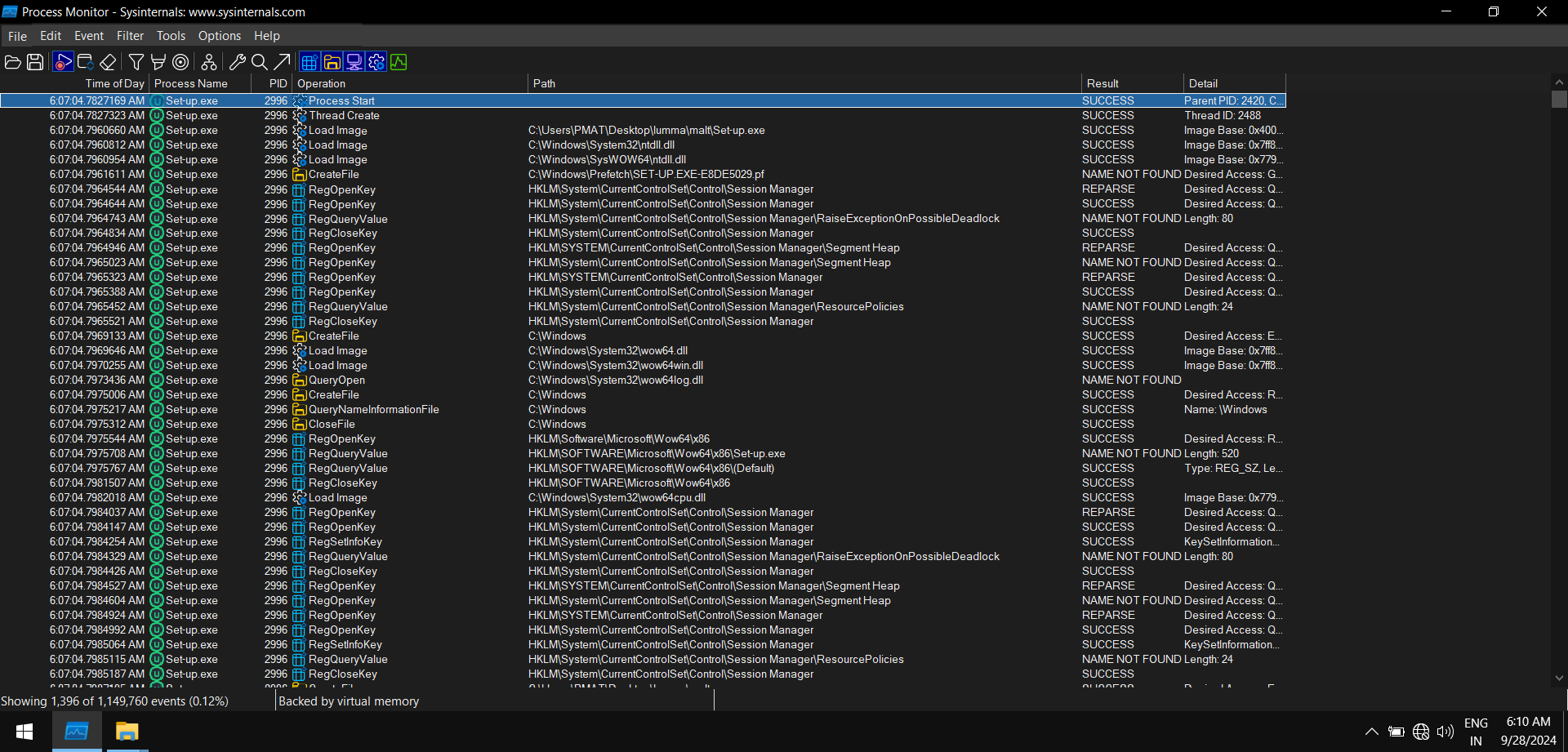The width and height of the screenshot is (1568, 752).
Task: Open the Event menu
Action: coord(89,36)
